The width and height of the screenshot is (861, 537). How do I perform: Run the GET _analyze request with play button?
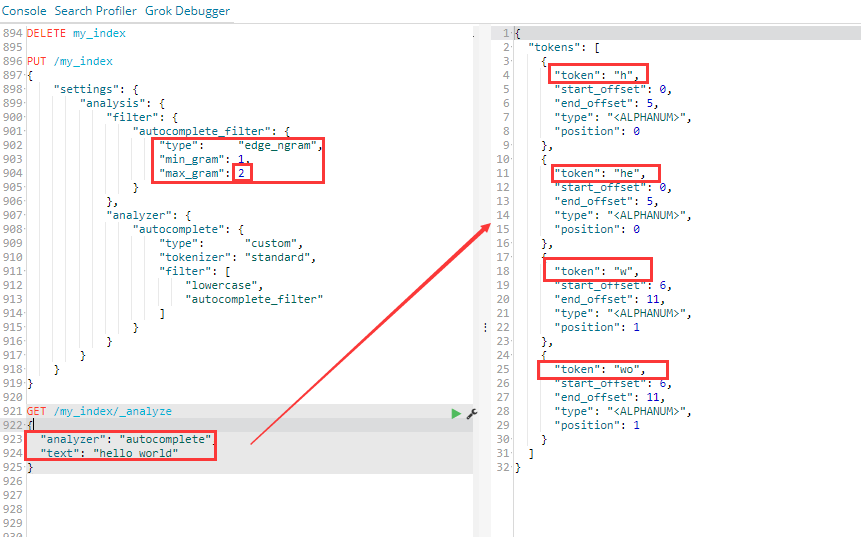point(456,413)
